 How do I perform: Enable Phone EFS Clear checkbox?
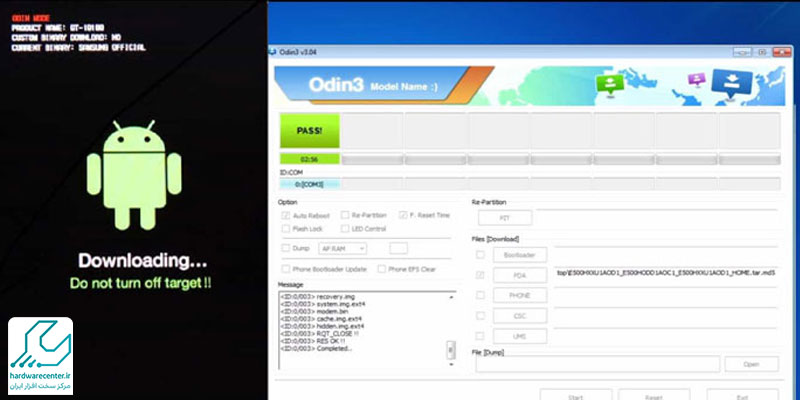point(381,269)
